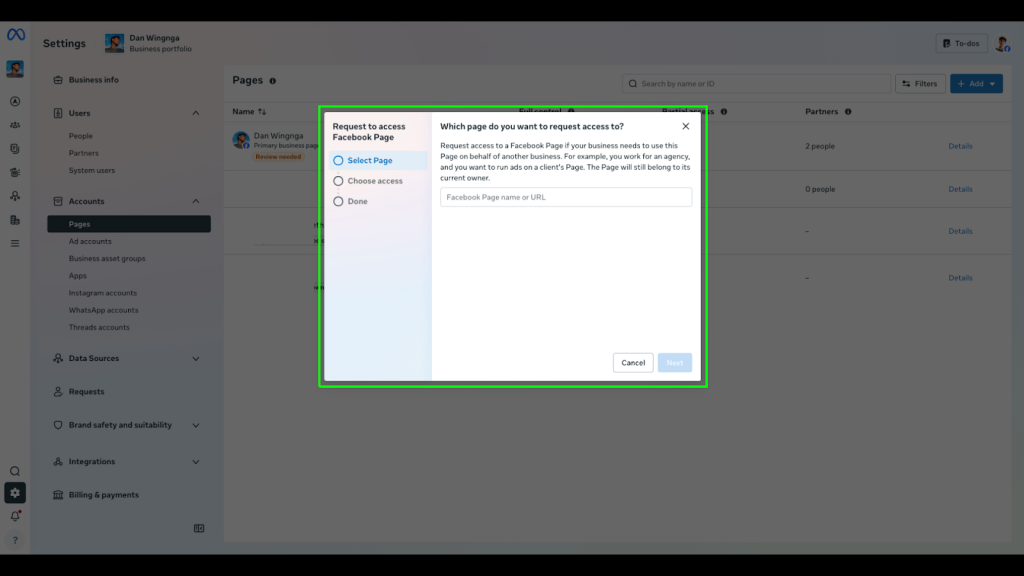The image size is (1024, 576).
Task: Open the help question mark icon
Action: [15, 540]
